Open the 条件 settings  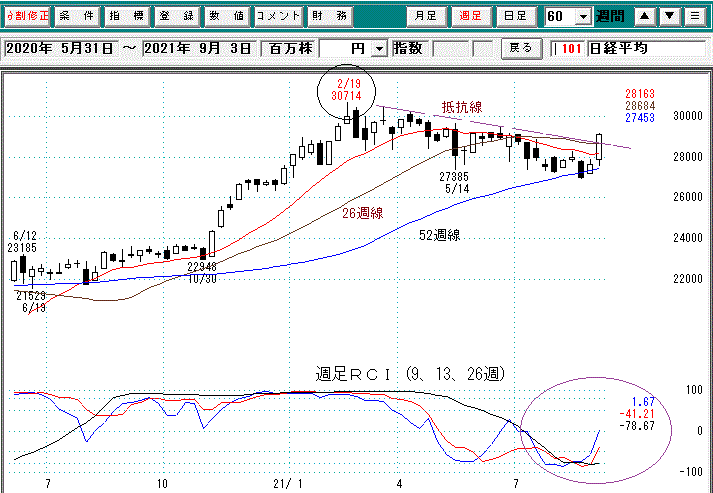pyautogui.click(x=75, y=17)
